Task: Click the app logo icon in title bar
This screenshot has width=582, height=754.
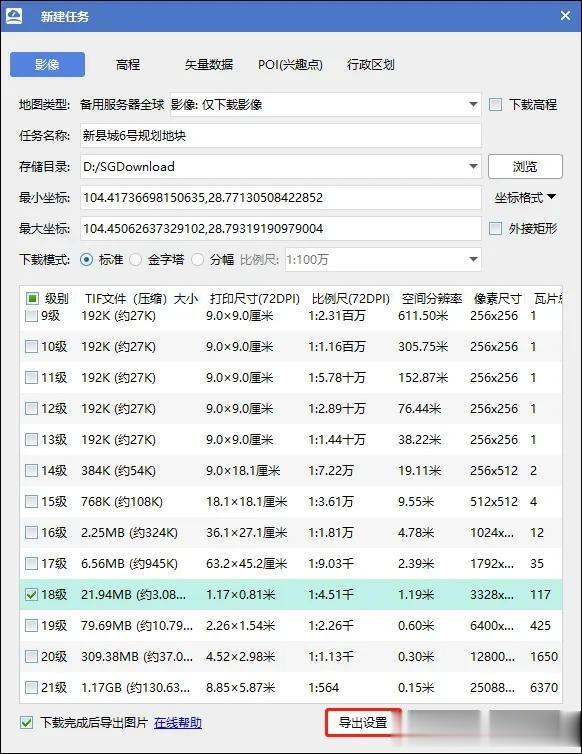Action: 14,16
